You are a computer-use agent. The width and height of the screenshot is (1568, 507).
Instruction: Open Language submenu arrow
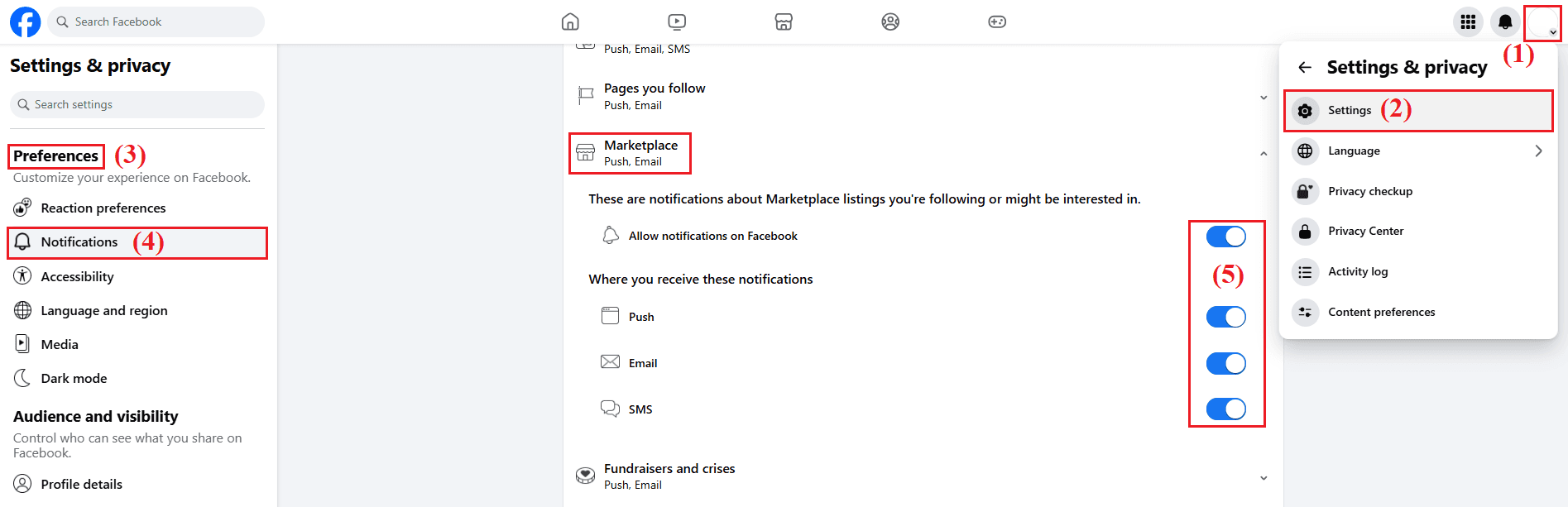[x=1538, y=151]
